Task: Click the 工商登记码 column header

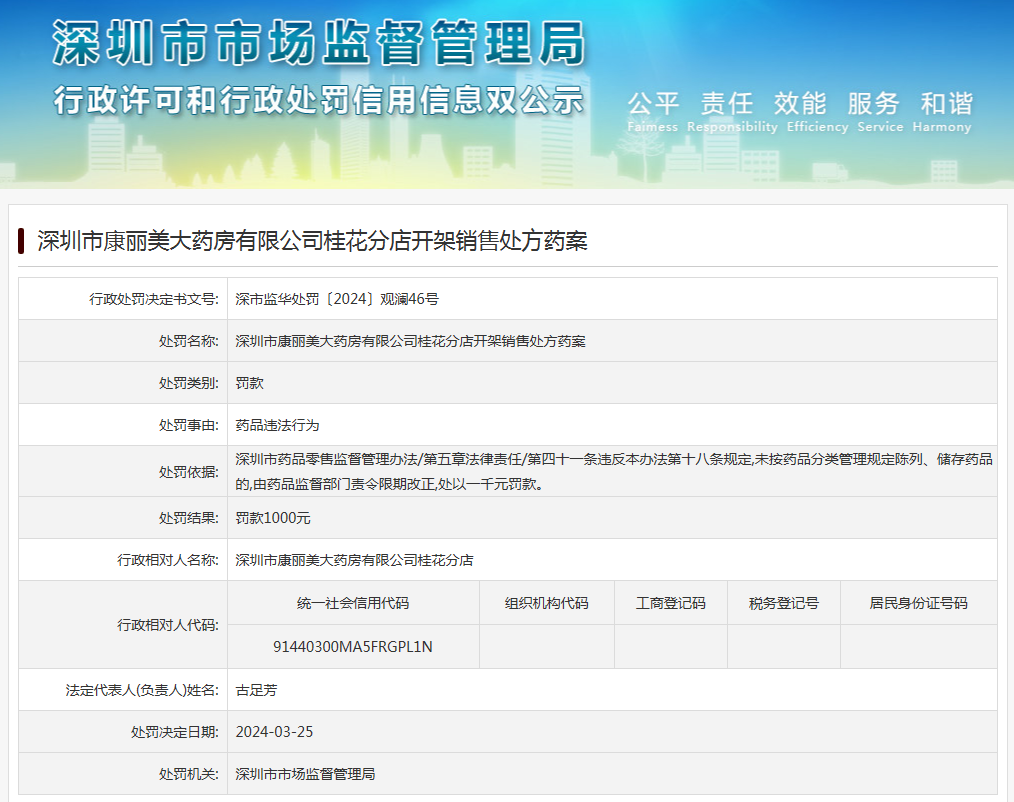Action: point(671,603)
